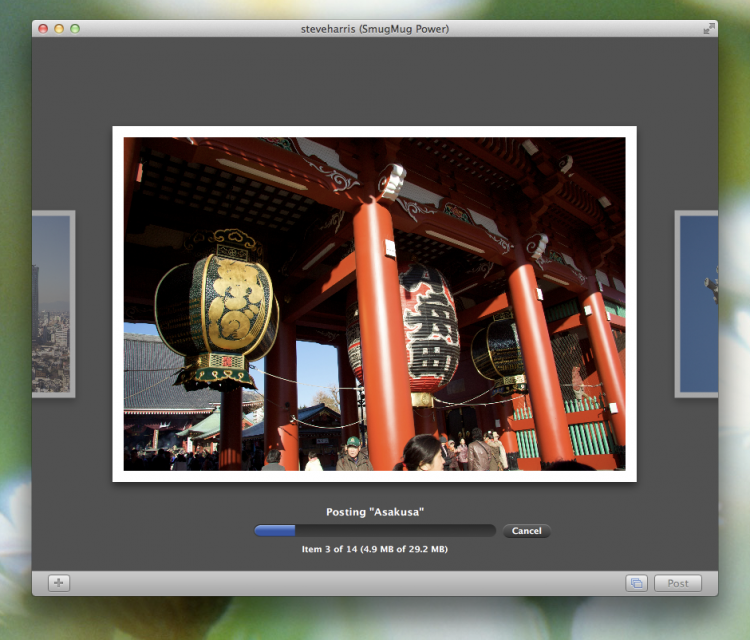The width and height of the screenshot is (750, 640).
Task: Select the next photo thumbnail on the right
Action: click(x=697, y=303)
